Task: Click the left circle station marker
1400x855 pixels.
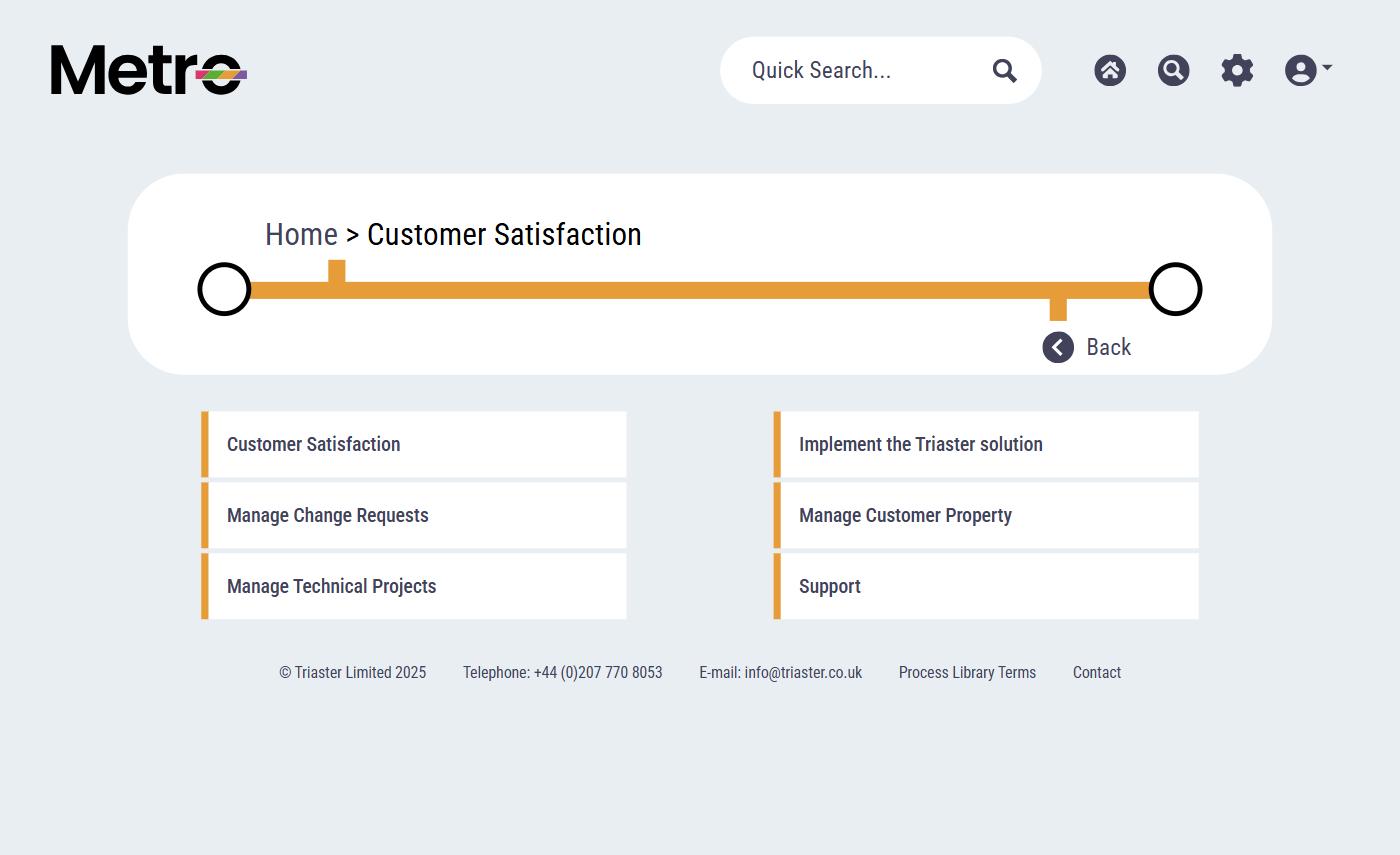Action: (224, 289)
